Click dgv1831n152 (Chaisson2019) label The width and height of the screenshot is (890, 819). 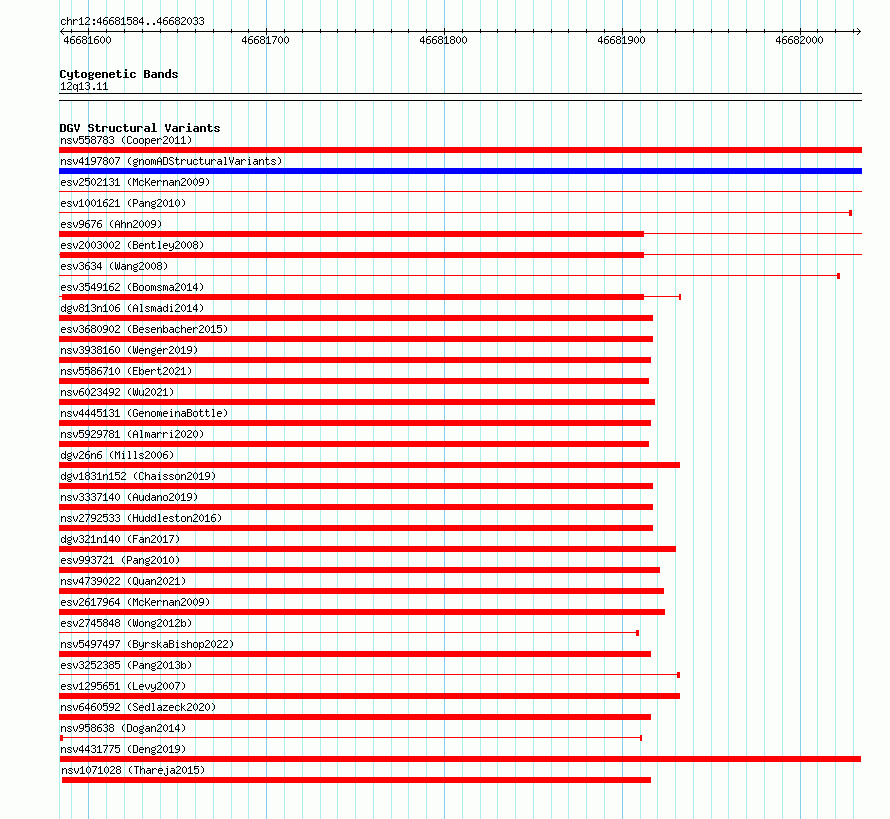[138, 476]
